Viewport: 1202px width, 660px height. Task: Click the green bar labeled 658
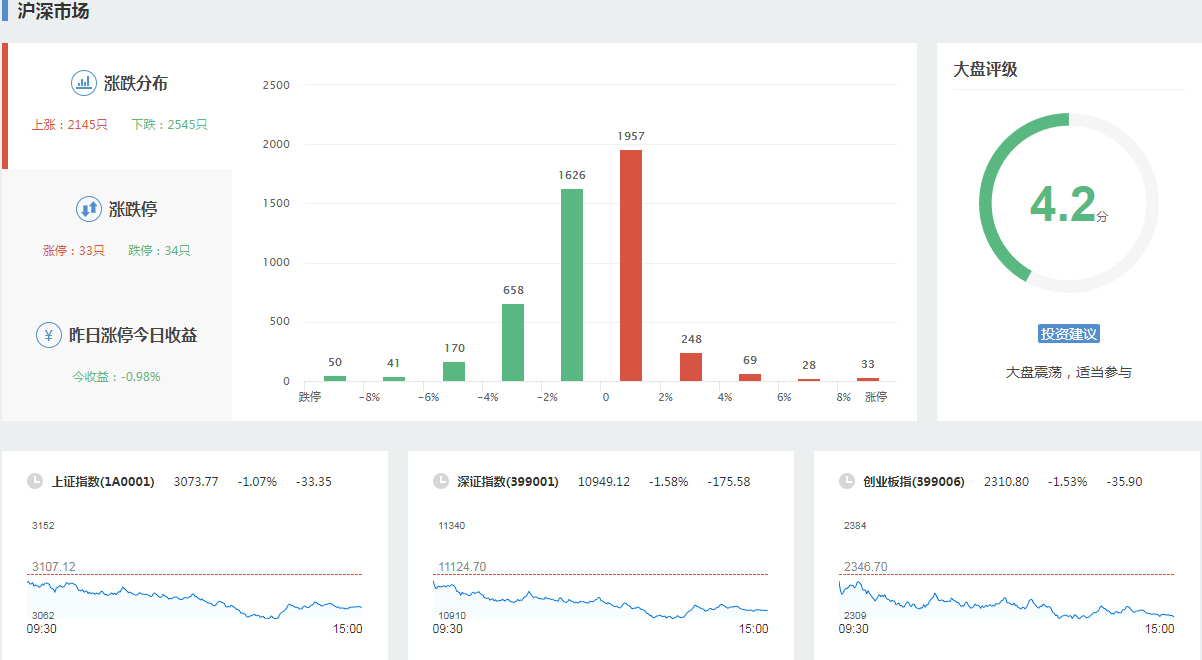[x=513, y=342]
